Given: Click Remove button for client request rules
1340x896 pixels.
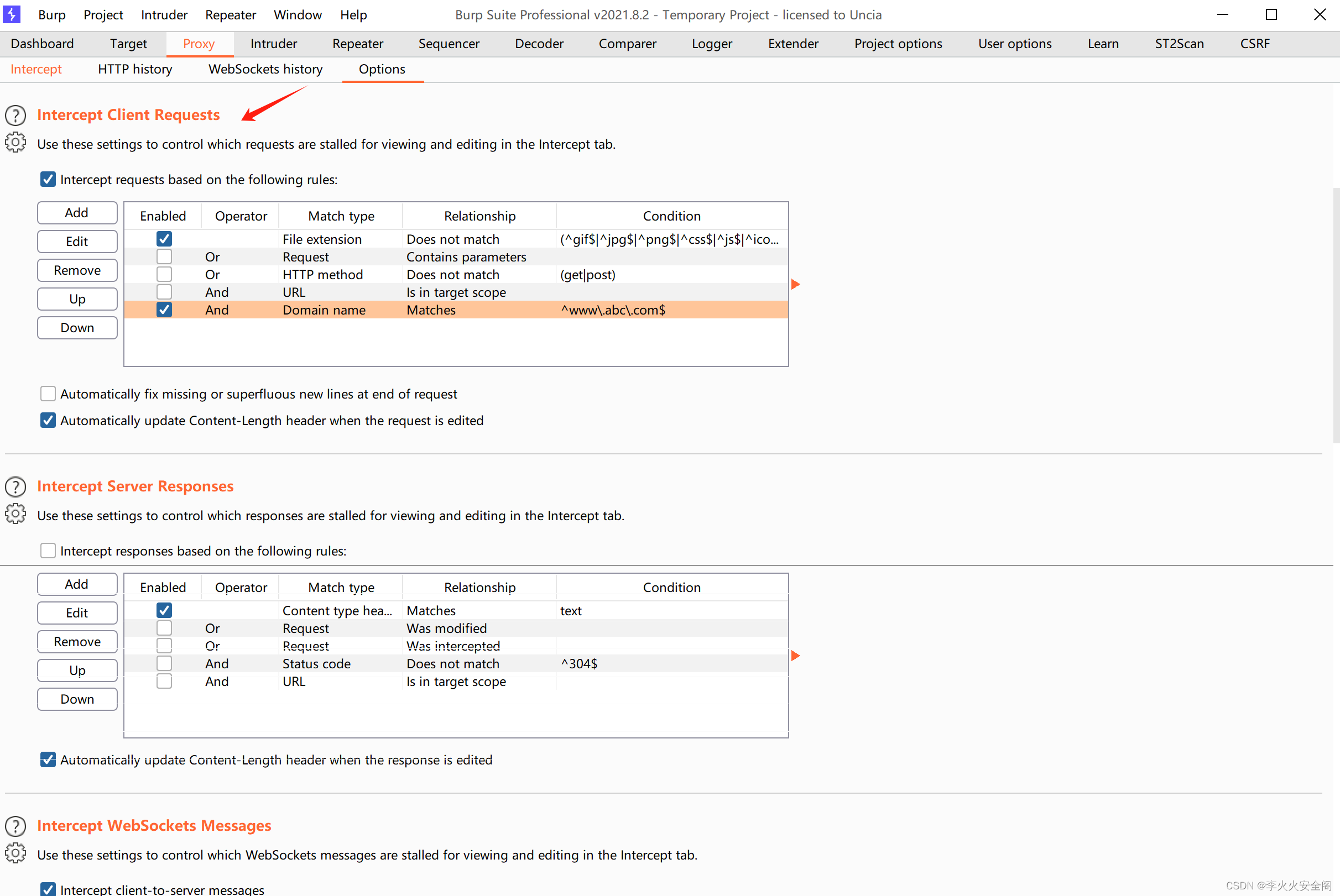Looking at the screenshot, I should click(x=77, y=269).
